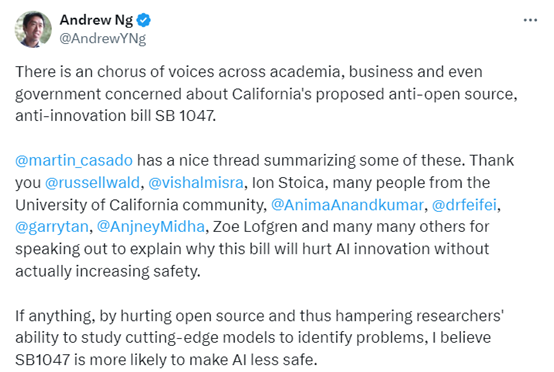Open the three-dot more options menu
The image size is (554, 372).
pos(530,20)
